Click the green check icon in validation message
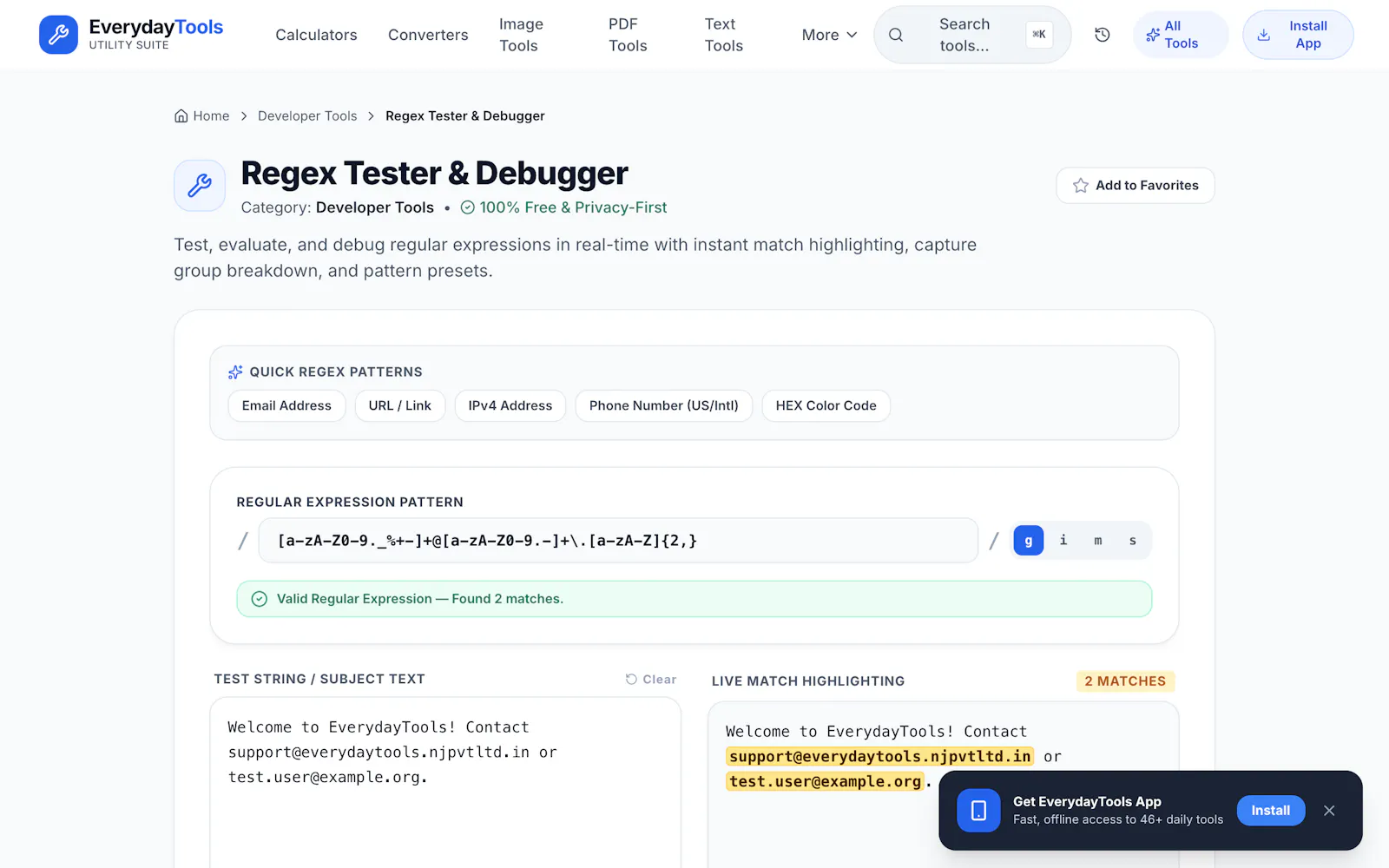The height and width of the screenshot is (868, 1389). 259,599
